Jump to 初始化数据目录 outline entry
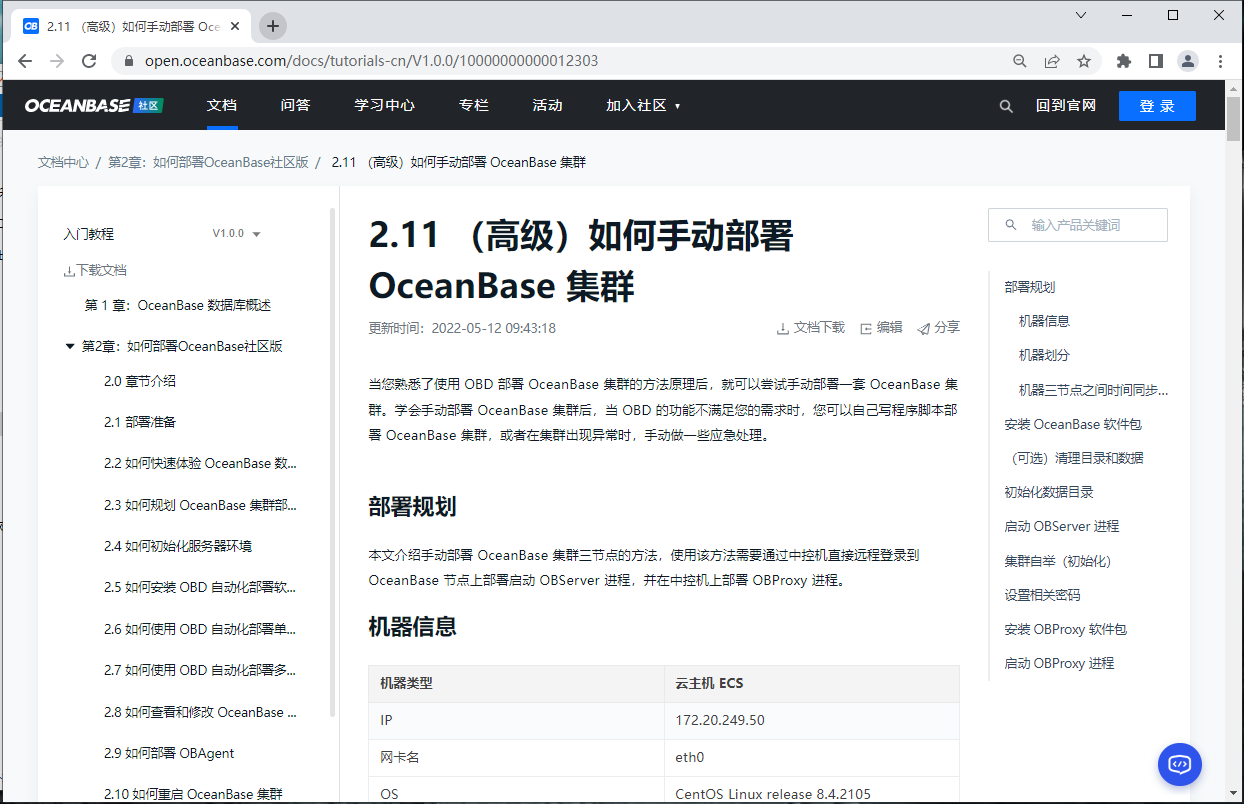 (1049, 492)
